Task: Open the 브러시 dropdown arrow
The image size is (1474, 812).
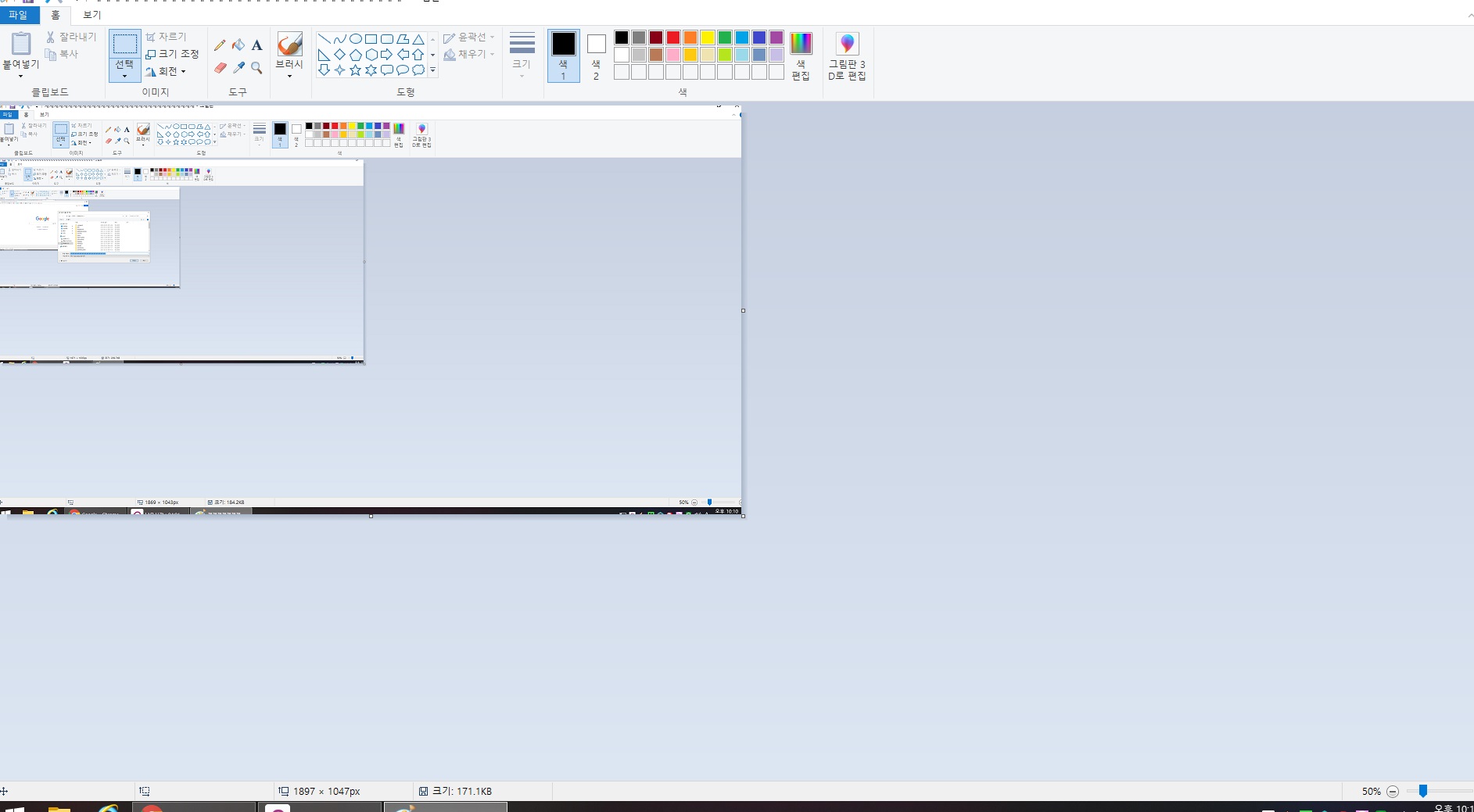Action: 289,77
